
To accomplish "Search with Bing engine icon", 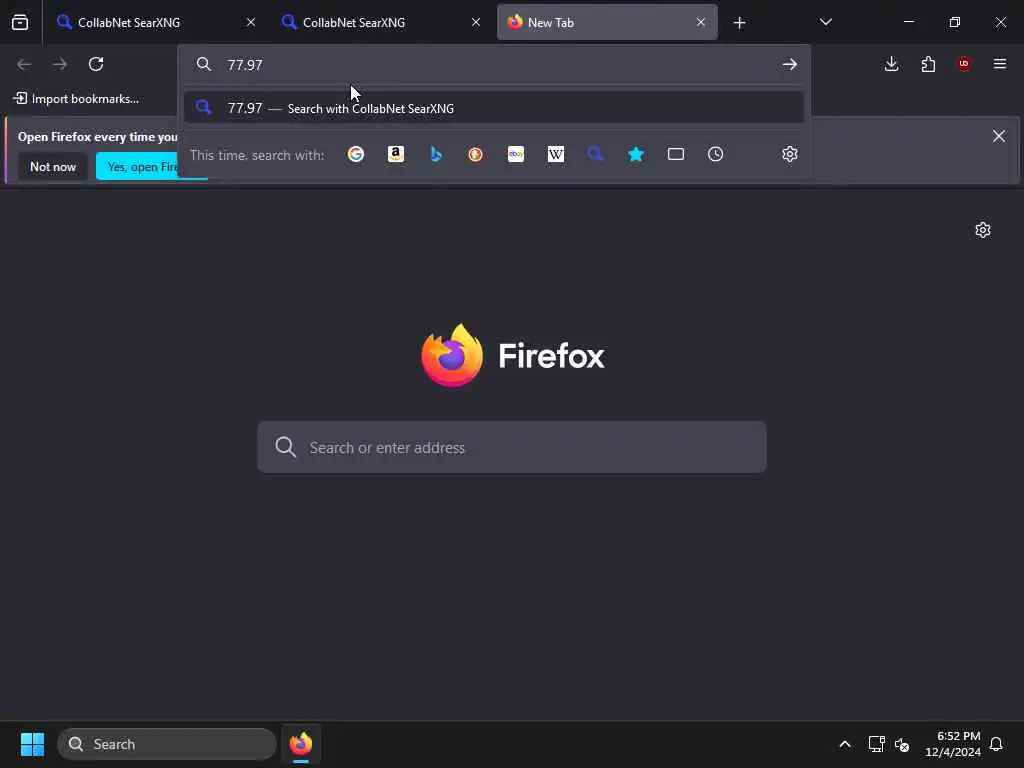I will [x=436, y=154].
